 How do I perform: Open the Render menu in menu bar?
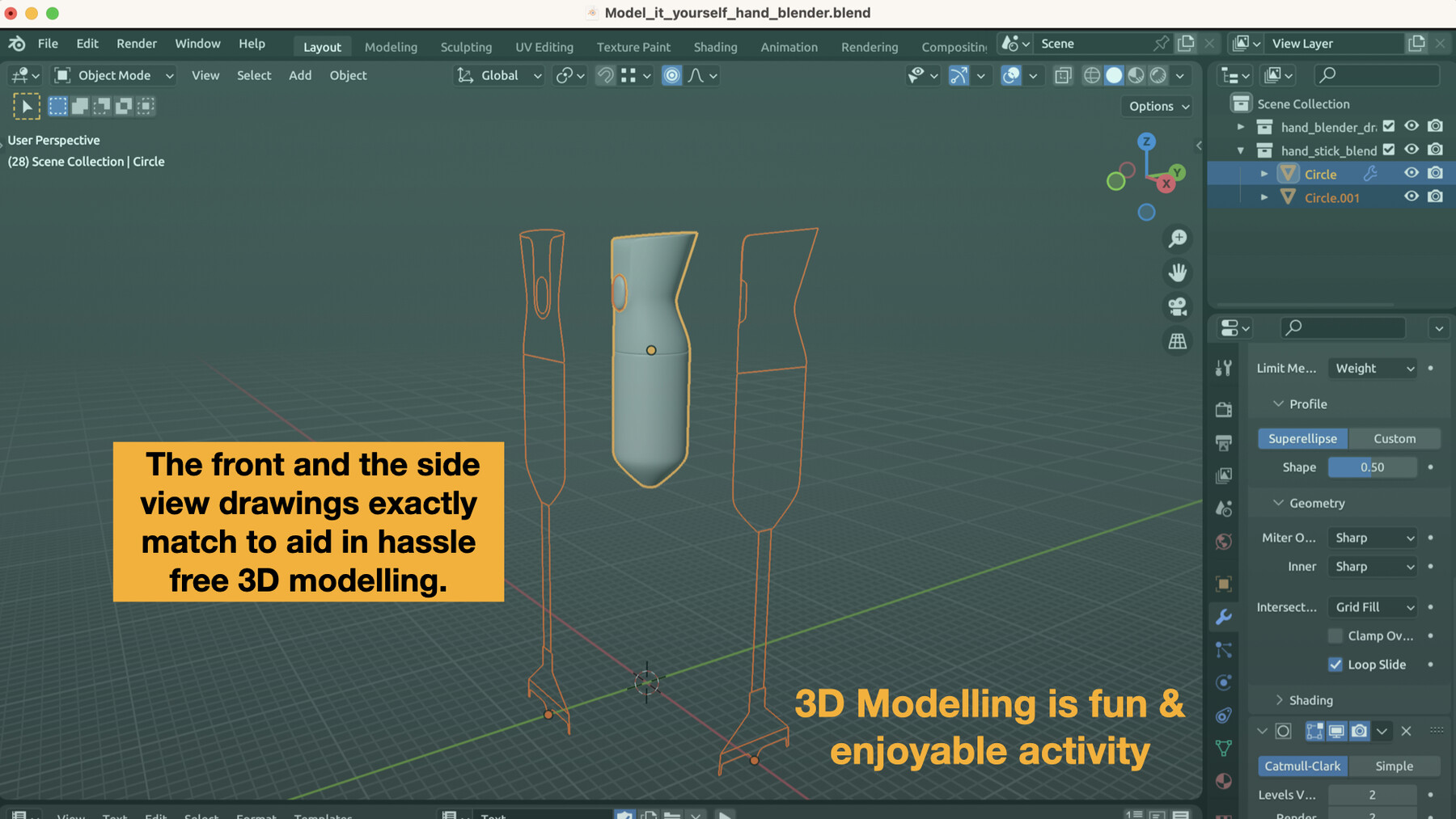[x=136, y=44]
